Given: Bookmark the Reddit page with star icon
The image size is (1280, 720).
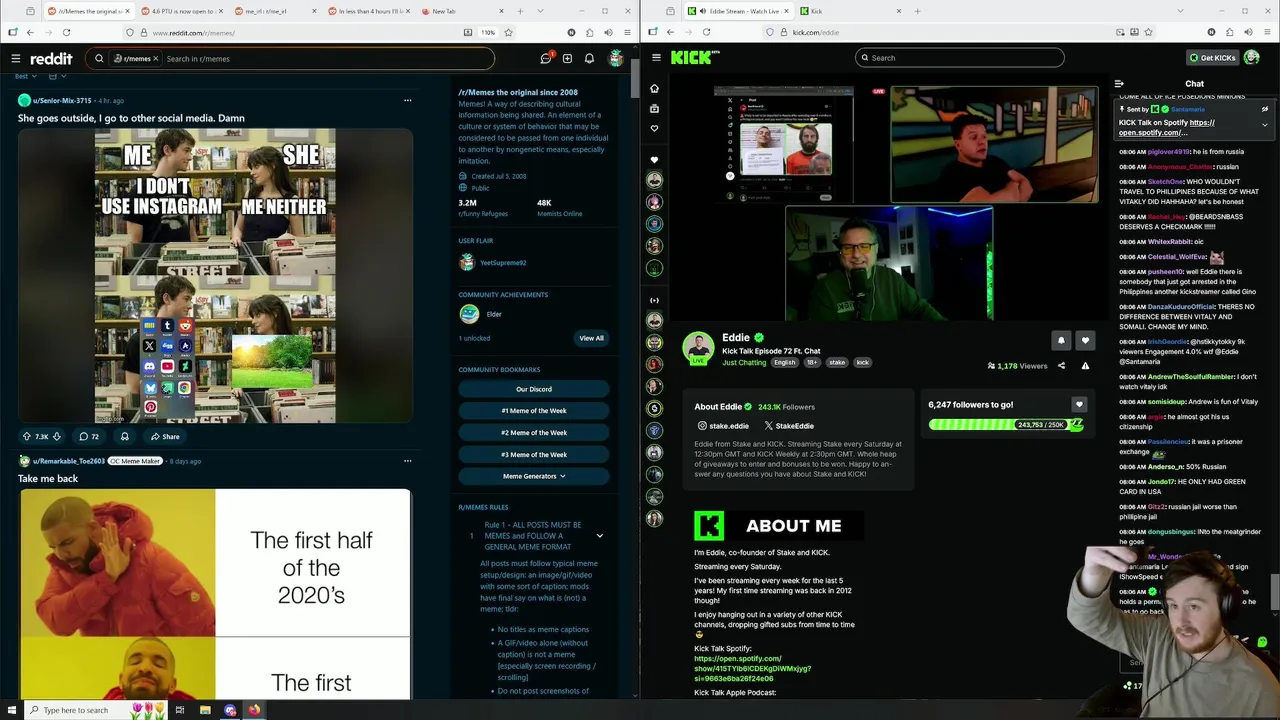Looking at the screenshot, I should click(508, 32).
